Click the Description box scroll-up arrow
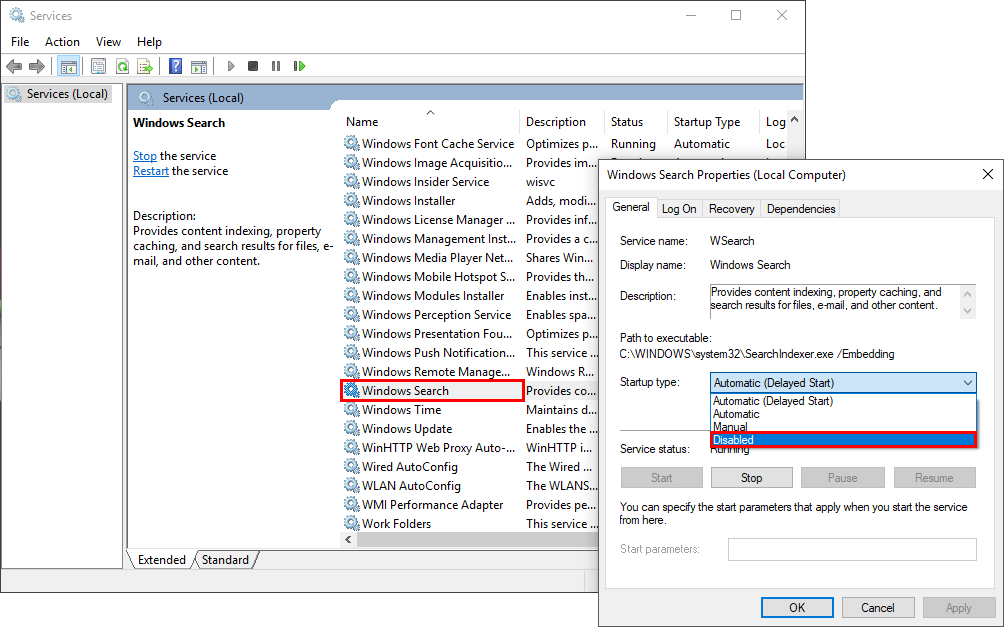The height and width of the screenshot is (627, 1004). tap(968, 294)
